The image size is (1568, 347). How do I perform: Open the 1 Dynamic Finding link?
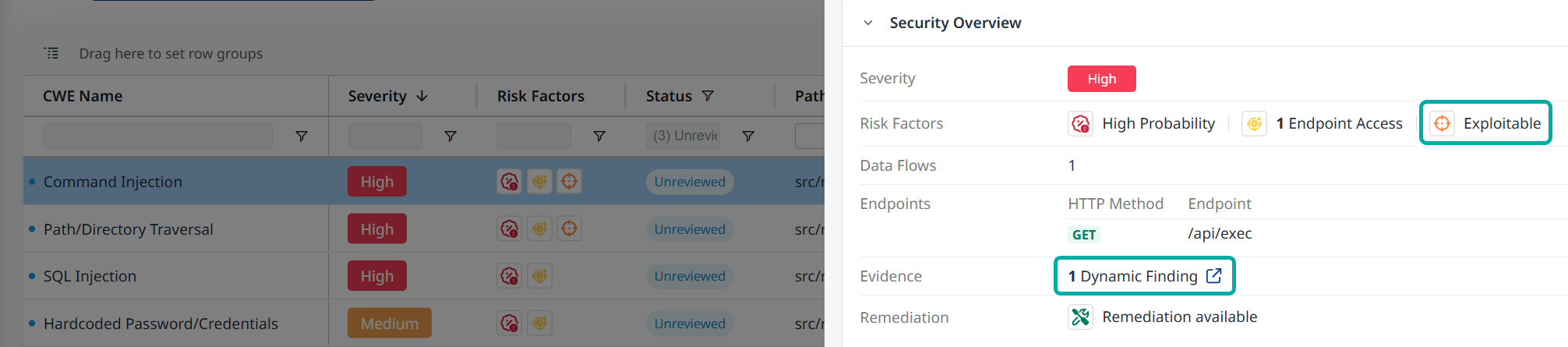[1132, 276]
